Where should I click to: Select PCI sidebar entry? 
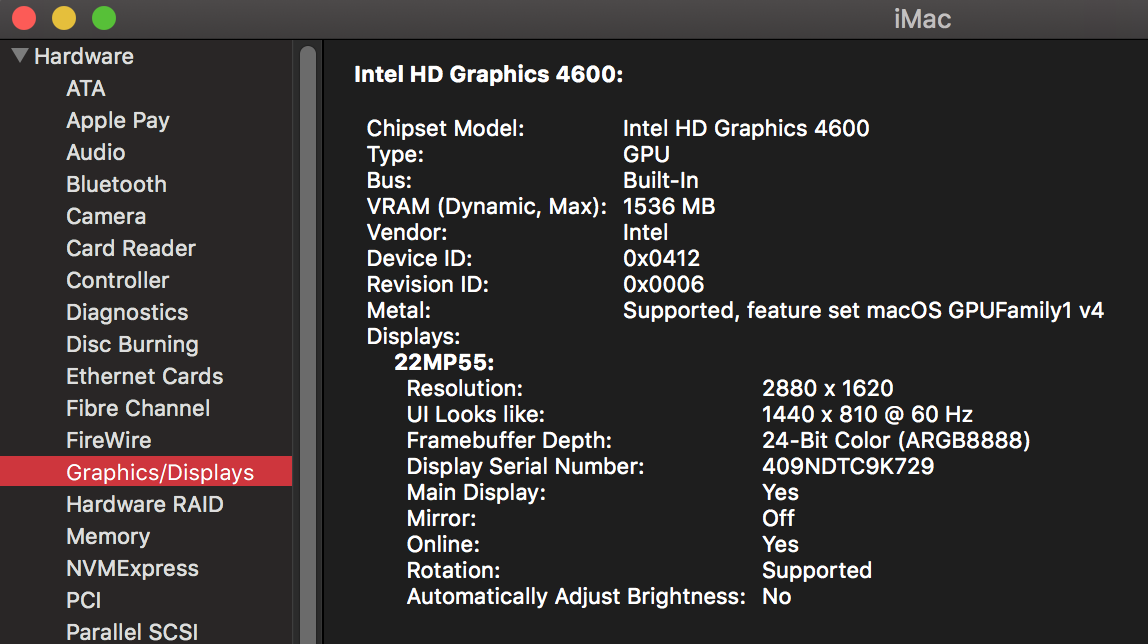[x=83, y=601]
